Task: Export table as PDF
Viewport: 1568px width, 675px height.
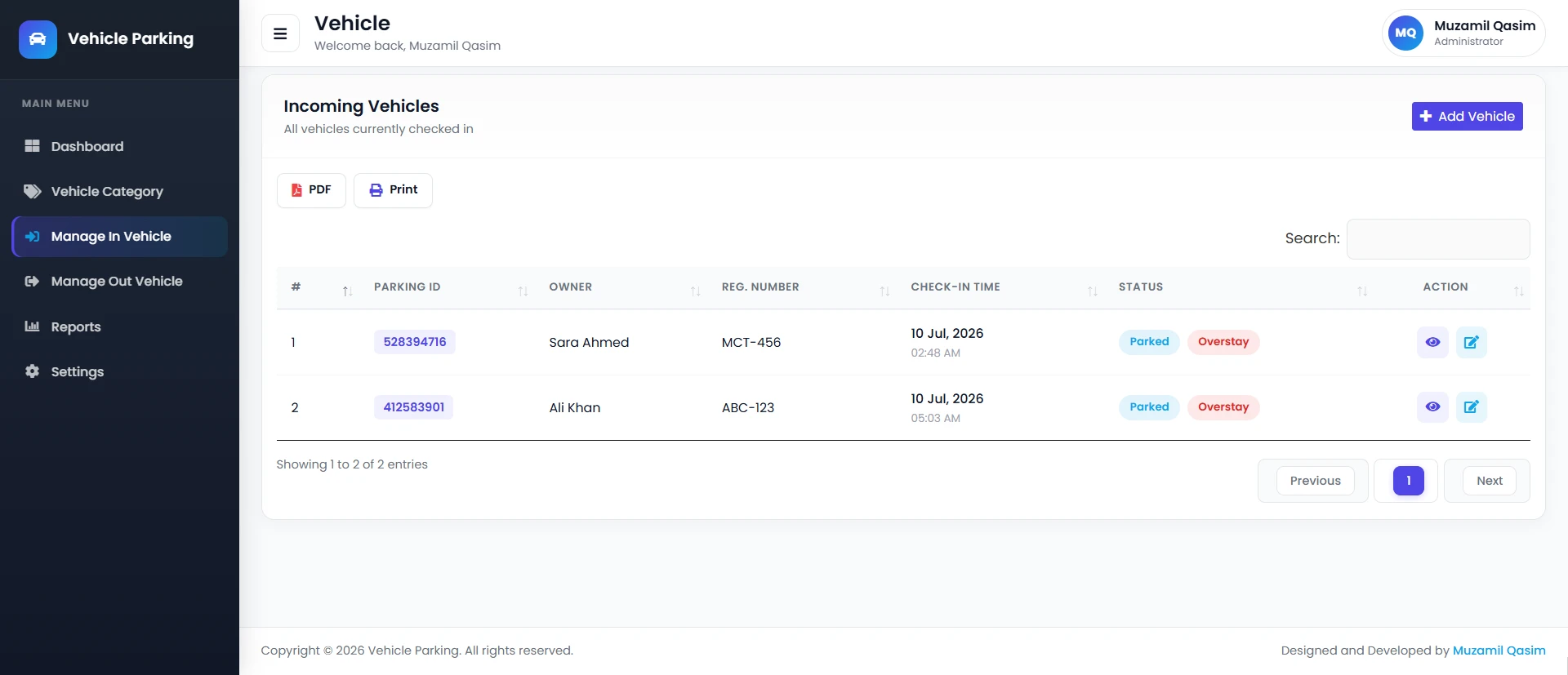Action: coord(311,190)
